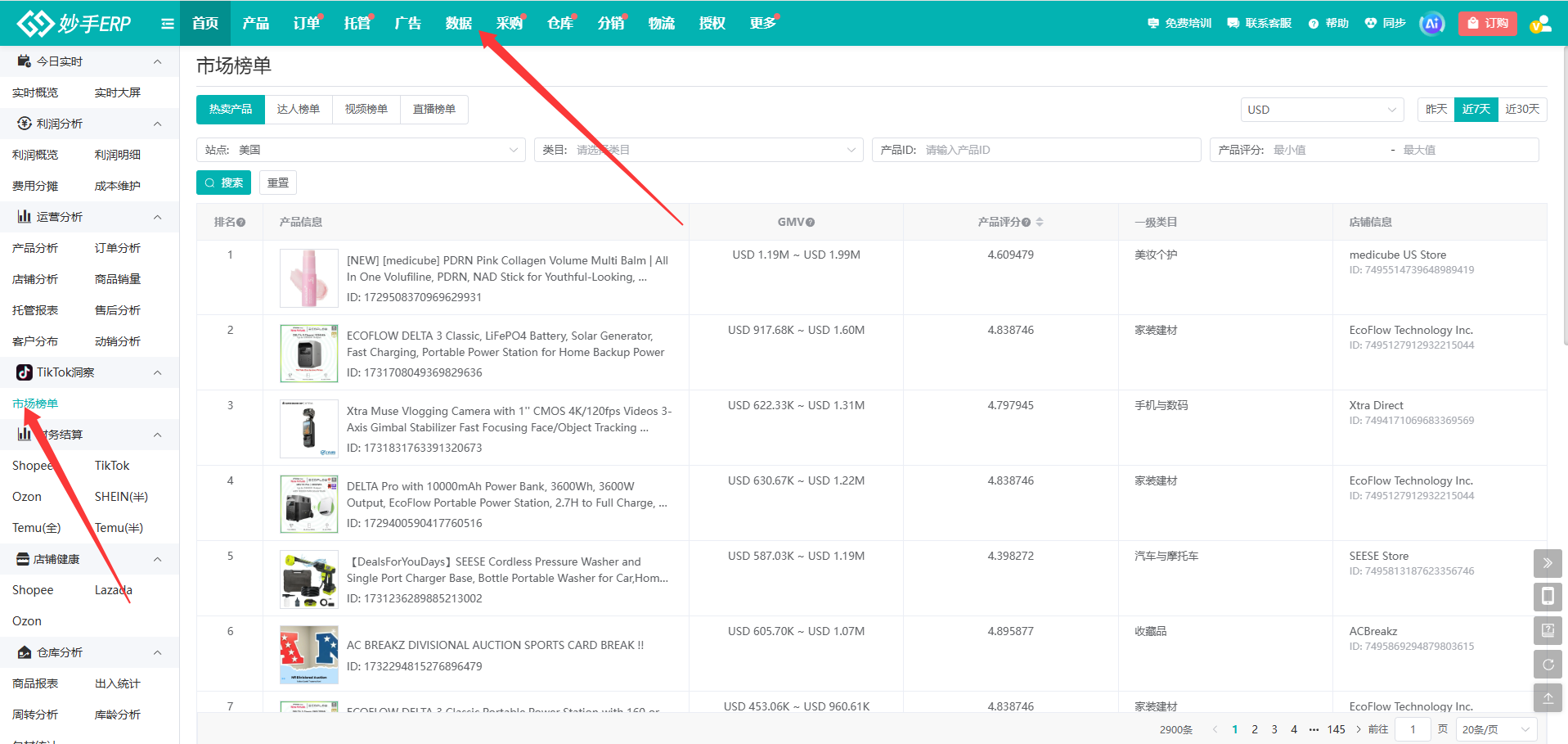Open 利润概览 in the sidebar

coord(35,155)
